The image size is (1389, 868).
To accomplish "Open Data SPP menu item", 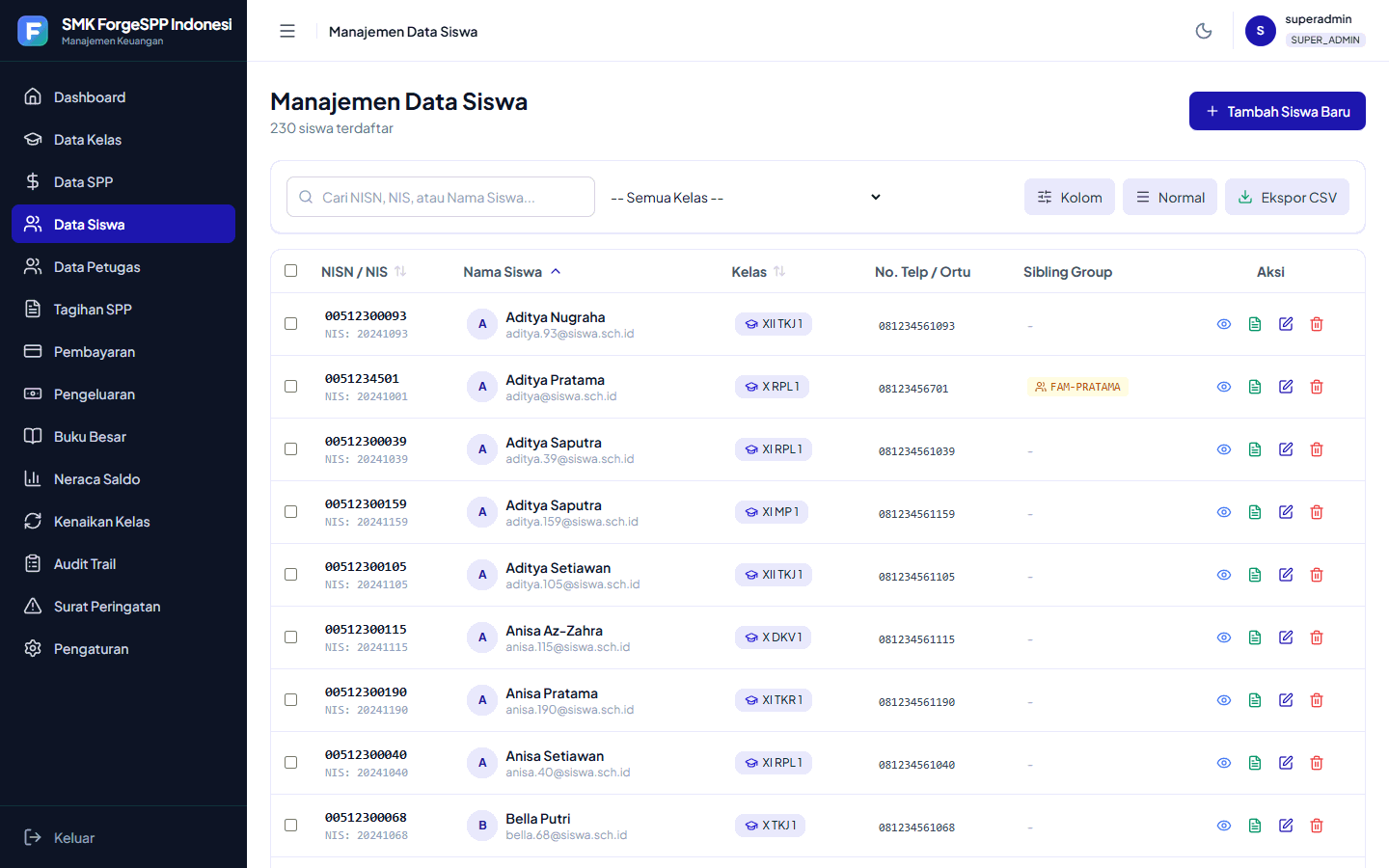I will coord(123,182).
